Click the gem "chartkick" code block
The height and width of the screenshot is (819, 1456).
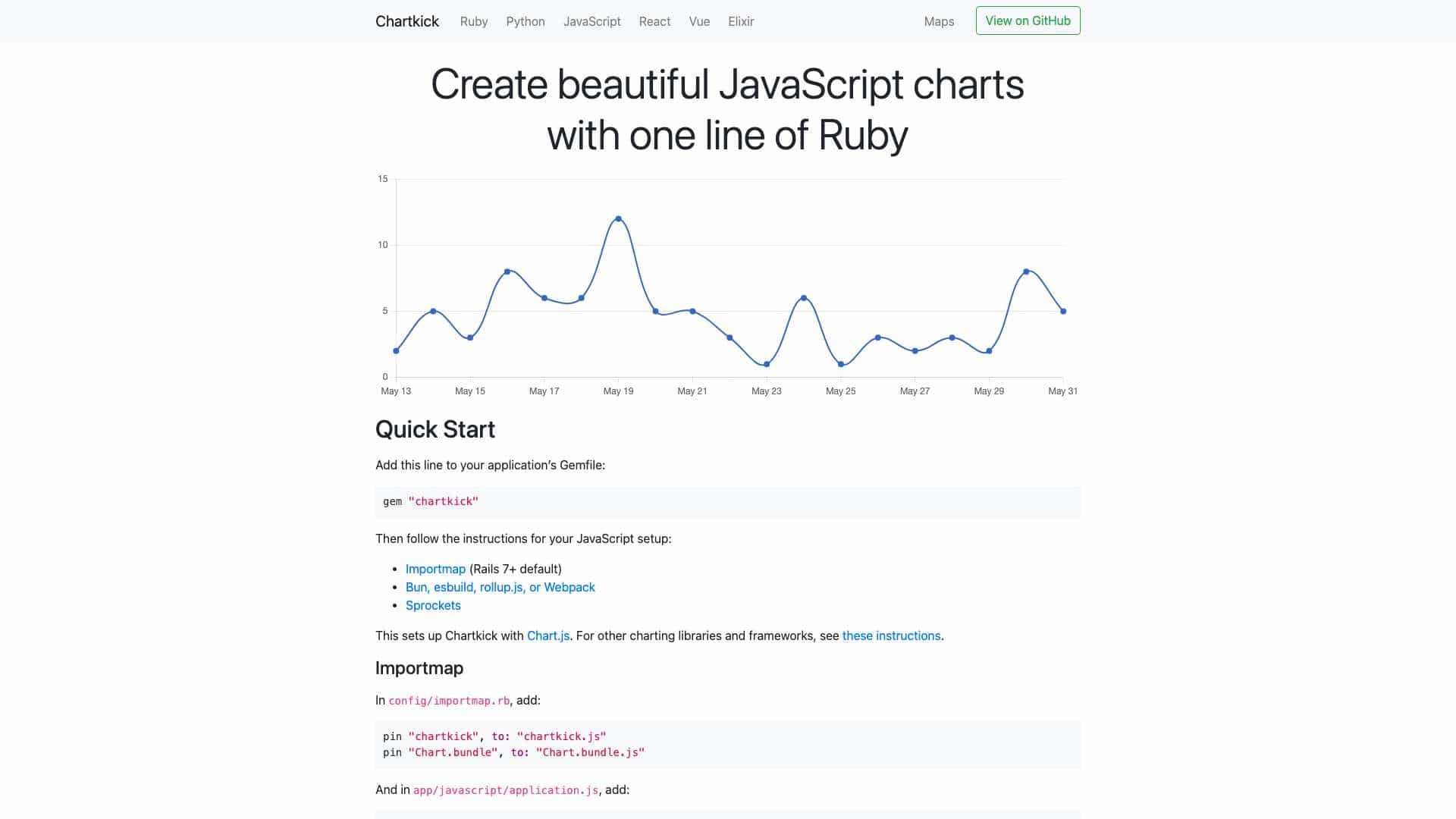pyautogui.click(x=728, y=501)
